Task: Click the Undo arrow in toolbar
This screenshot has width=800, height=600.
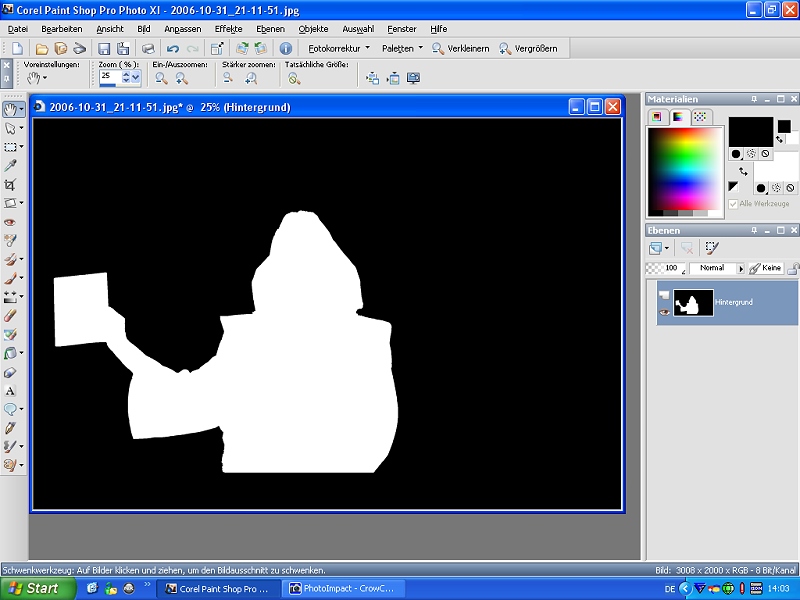Action: pyautogui.click(x=173, y=48)
